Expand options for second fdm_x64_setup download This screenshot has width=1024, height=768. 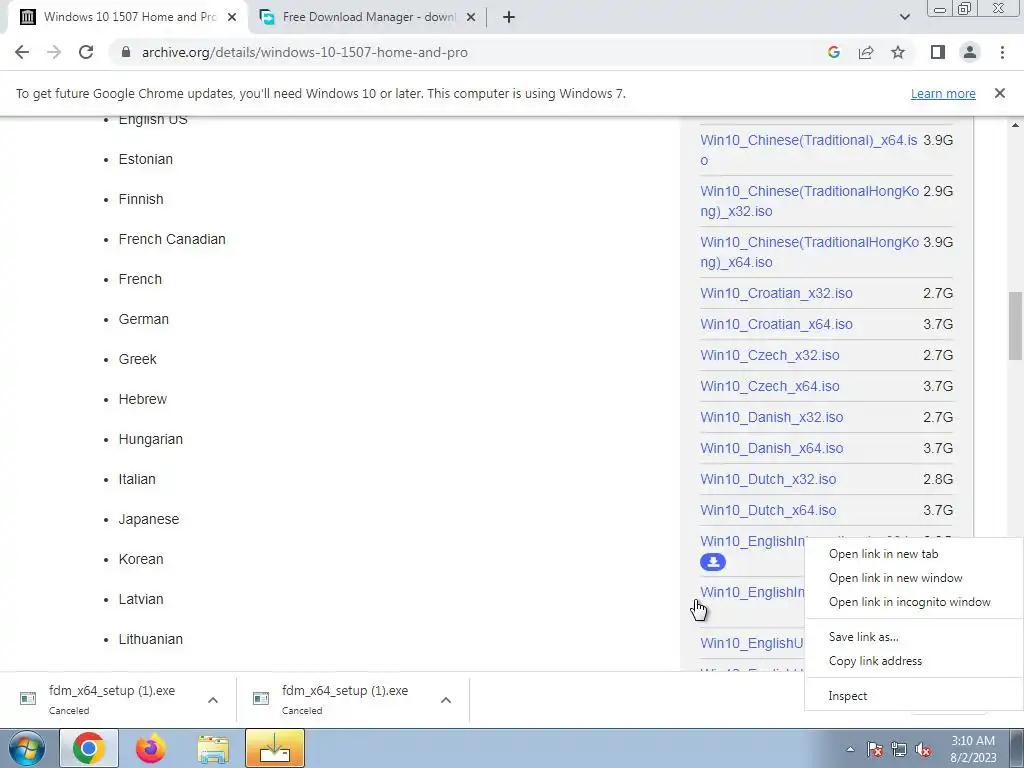tap(446, 700)
